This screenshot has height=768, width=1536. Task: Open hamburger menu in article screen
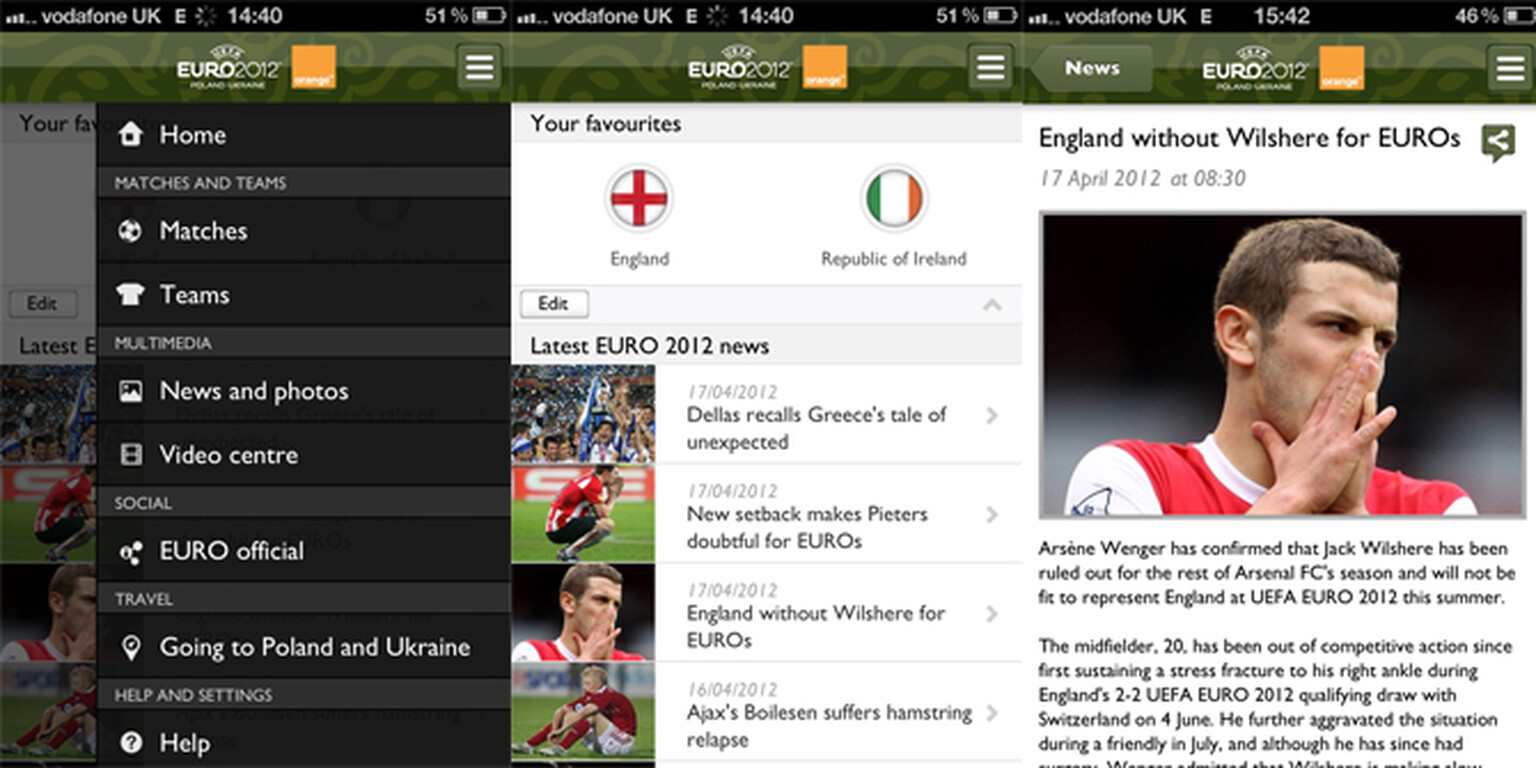point(1509,68)
